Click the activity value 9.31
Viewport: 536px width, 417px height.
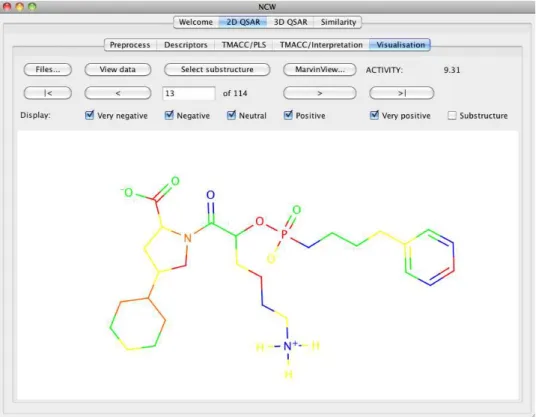tap(452, 70)
